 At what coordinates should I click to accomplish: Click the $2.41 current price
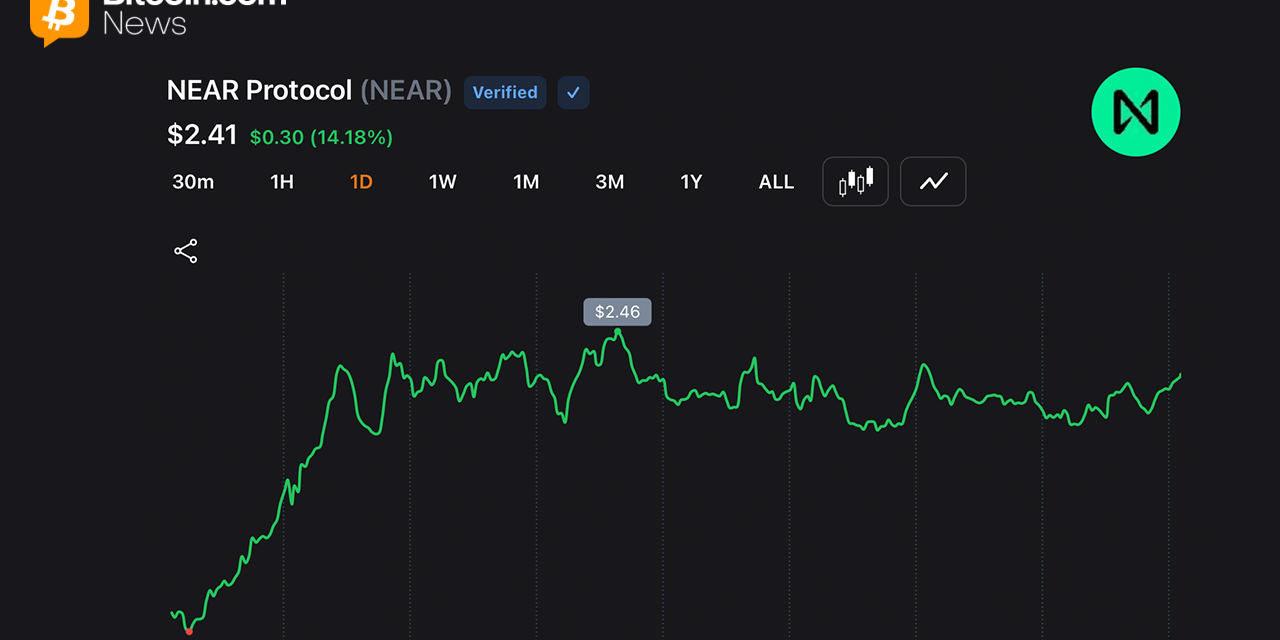coord(202,135)
